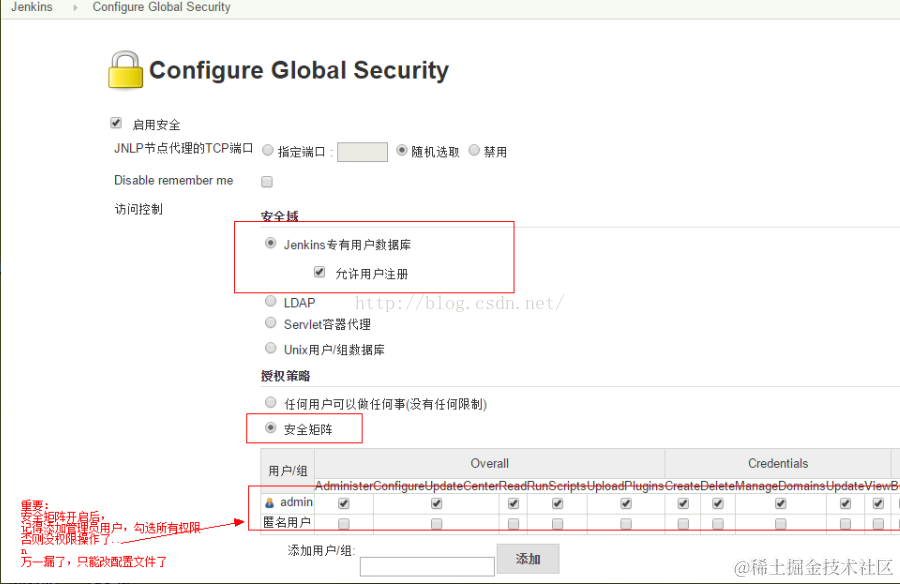Click the Administer column header

point(344,486)
